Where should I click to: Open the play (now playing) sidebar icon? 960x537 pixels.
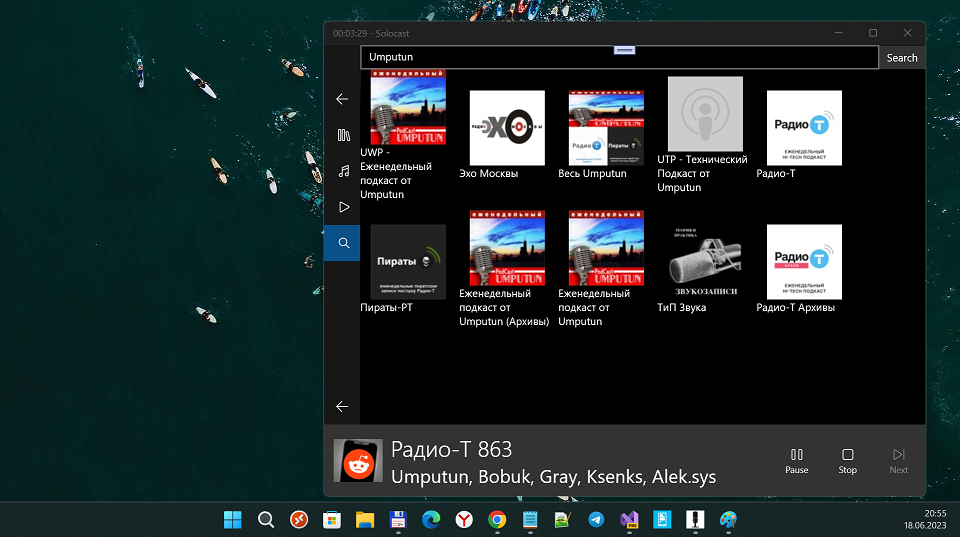(x=343, y=207)
